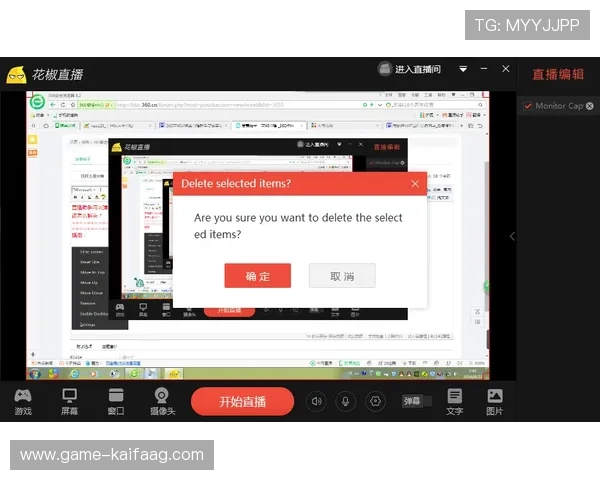Cancel deletion with the 取消 button
This screenshot has width=600, height=480.
[x=342, y=276]
